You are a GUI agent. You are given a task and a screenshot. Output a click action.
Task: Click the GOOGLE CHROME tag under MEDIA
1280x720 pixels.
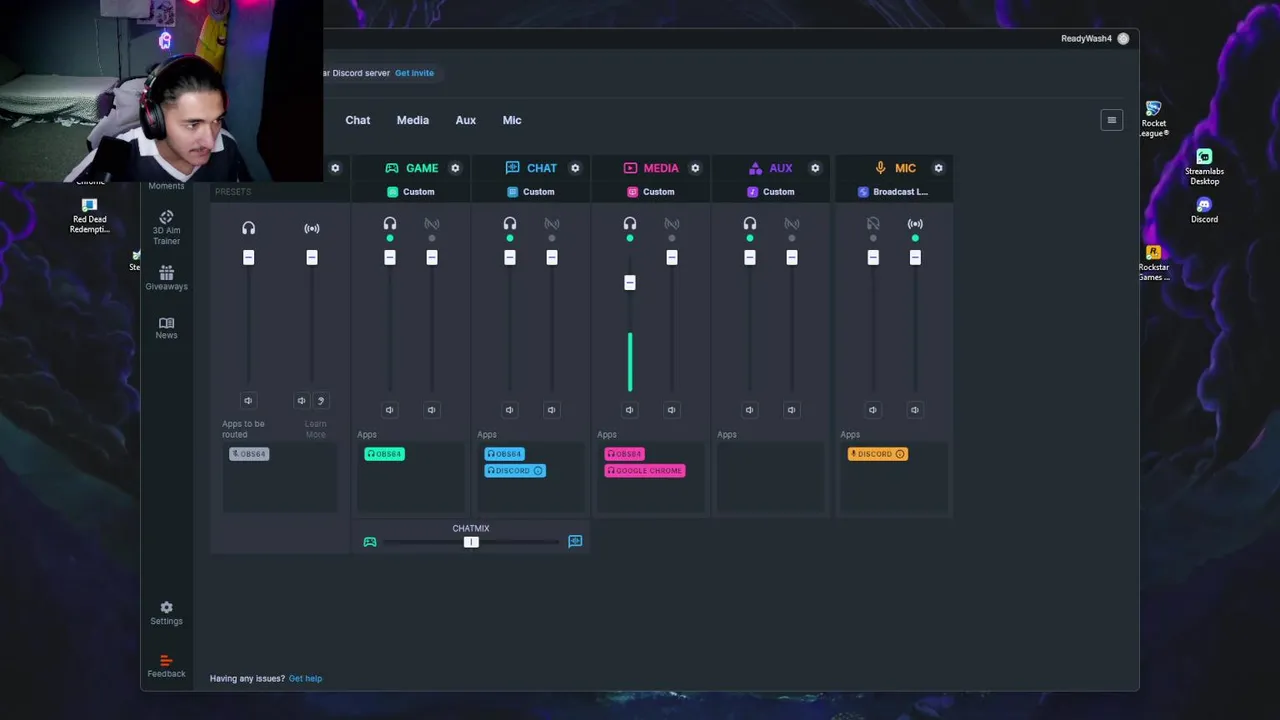645,471
